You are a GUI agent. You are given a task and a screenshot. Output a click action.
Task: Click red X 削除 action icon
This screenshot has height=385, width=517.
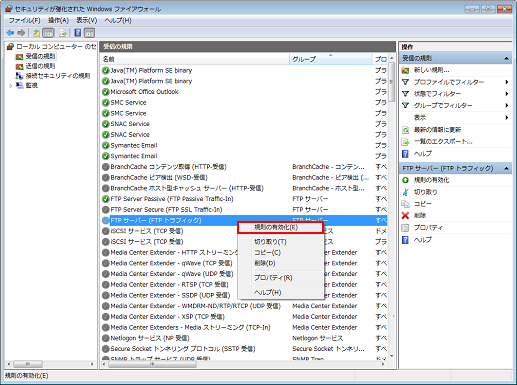pos(405,216)
